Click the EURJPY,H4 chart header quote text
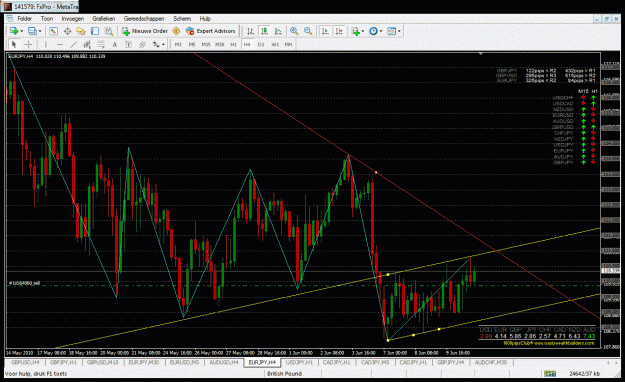 click(x=57, y=57)
